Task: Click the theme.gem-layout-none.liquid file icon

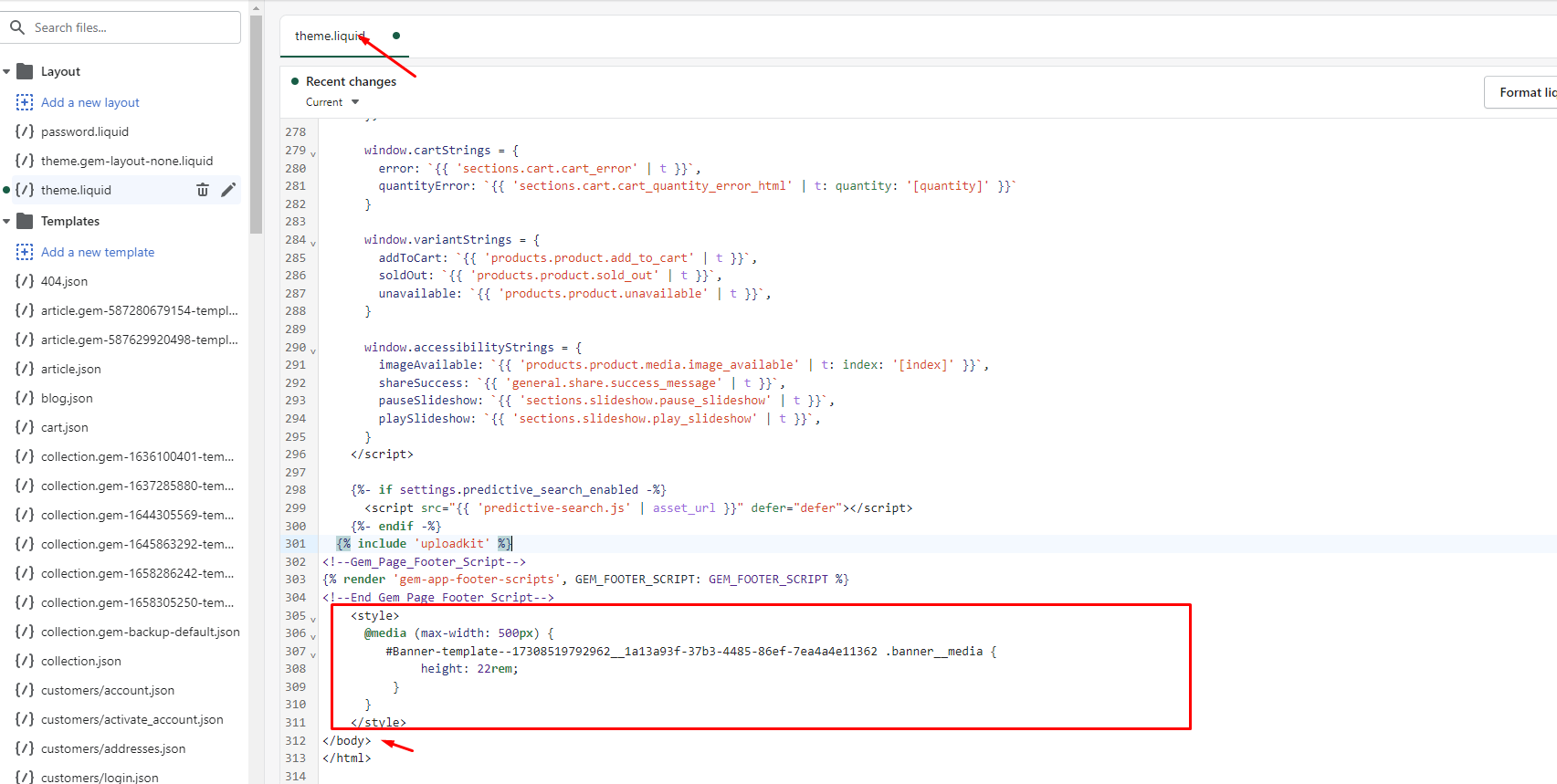Action: coord(25,161)
